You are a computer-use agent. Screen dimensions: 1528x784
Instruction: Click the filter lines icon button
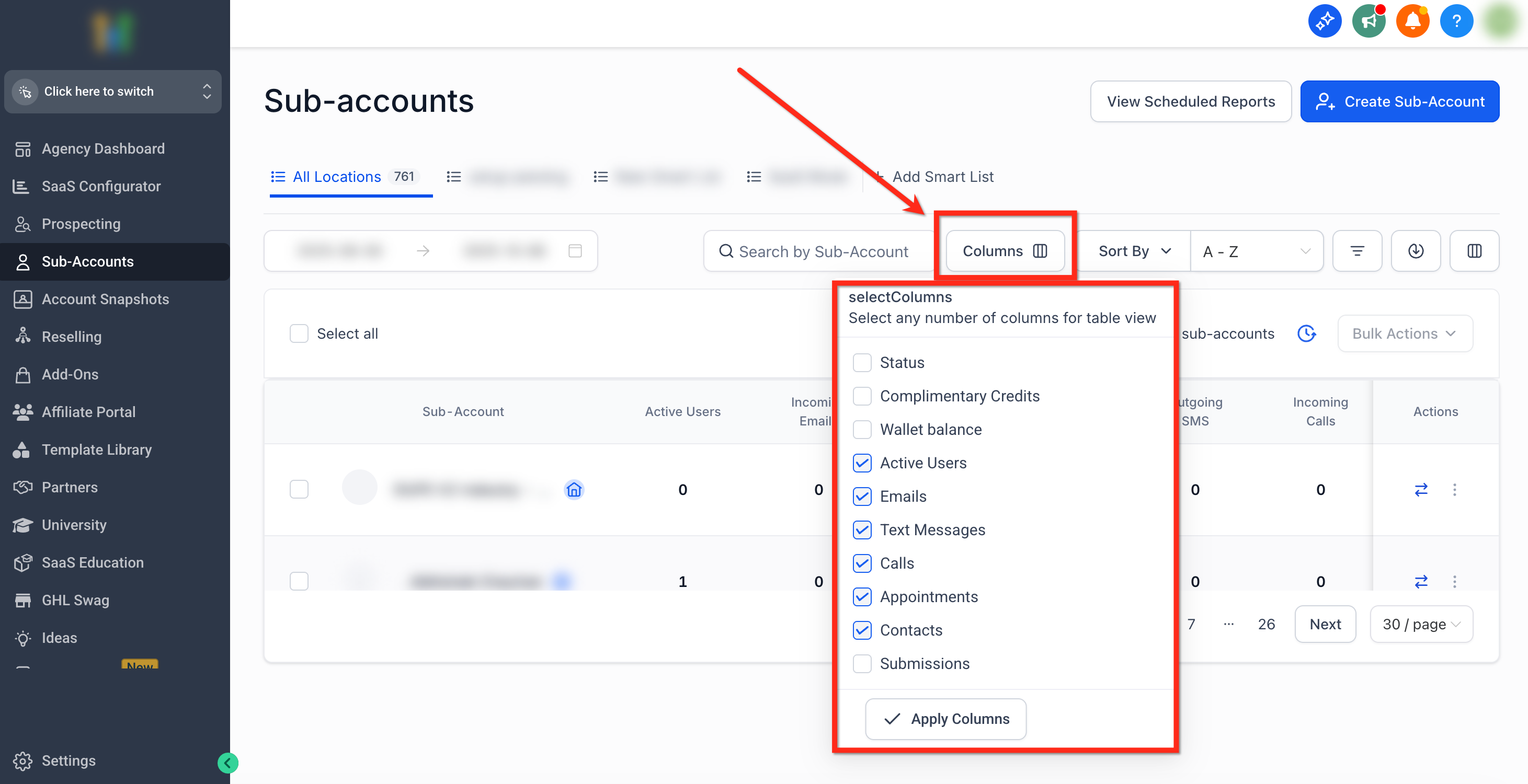(x=1356, y=251)
